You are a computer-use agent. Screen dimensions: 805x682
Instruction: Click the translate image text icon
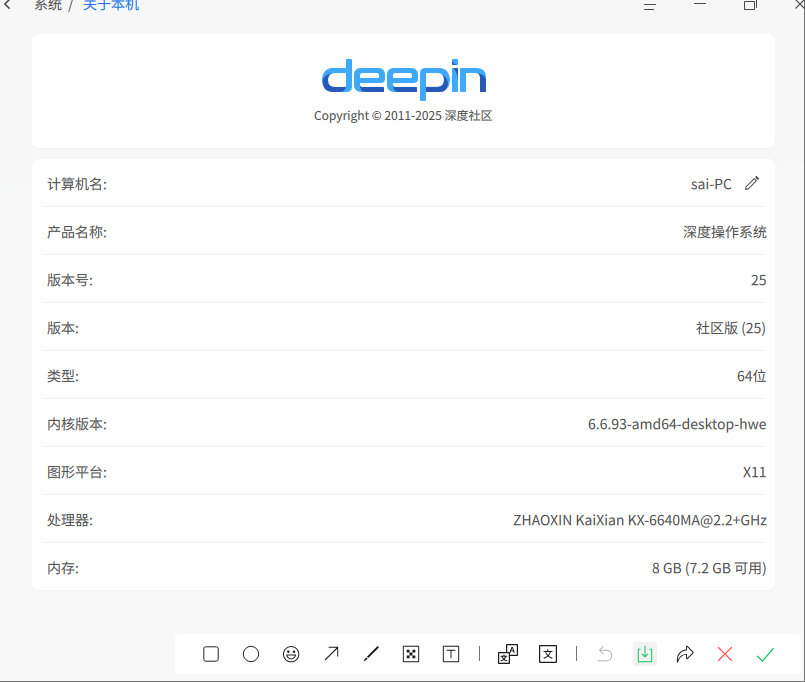point(508,654)
